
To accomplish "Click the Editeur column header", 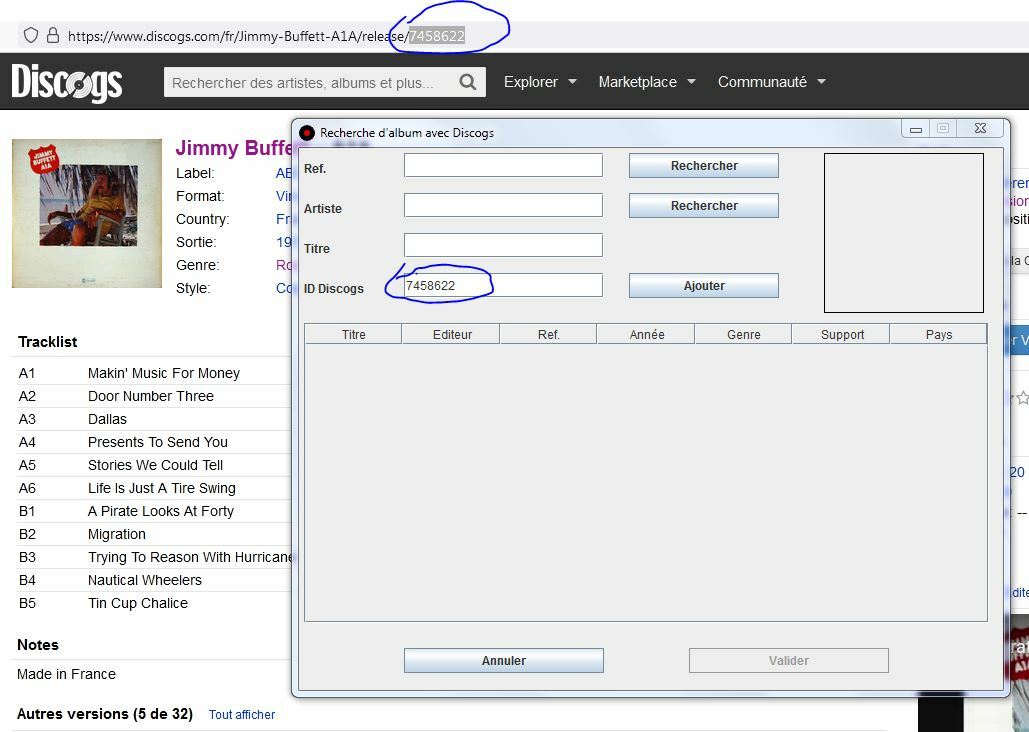I will pos(452,334).
